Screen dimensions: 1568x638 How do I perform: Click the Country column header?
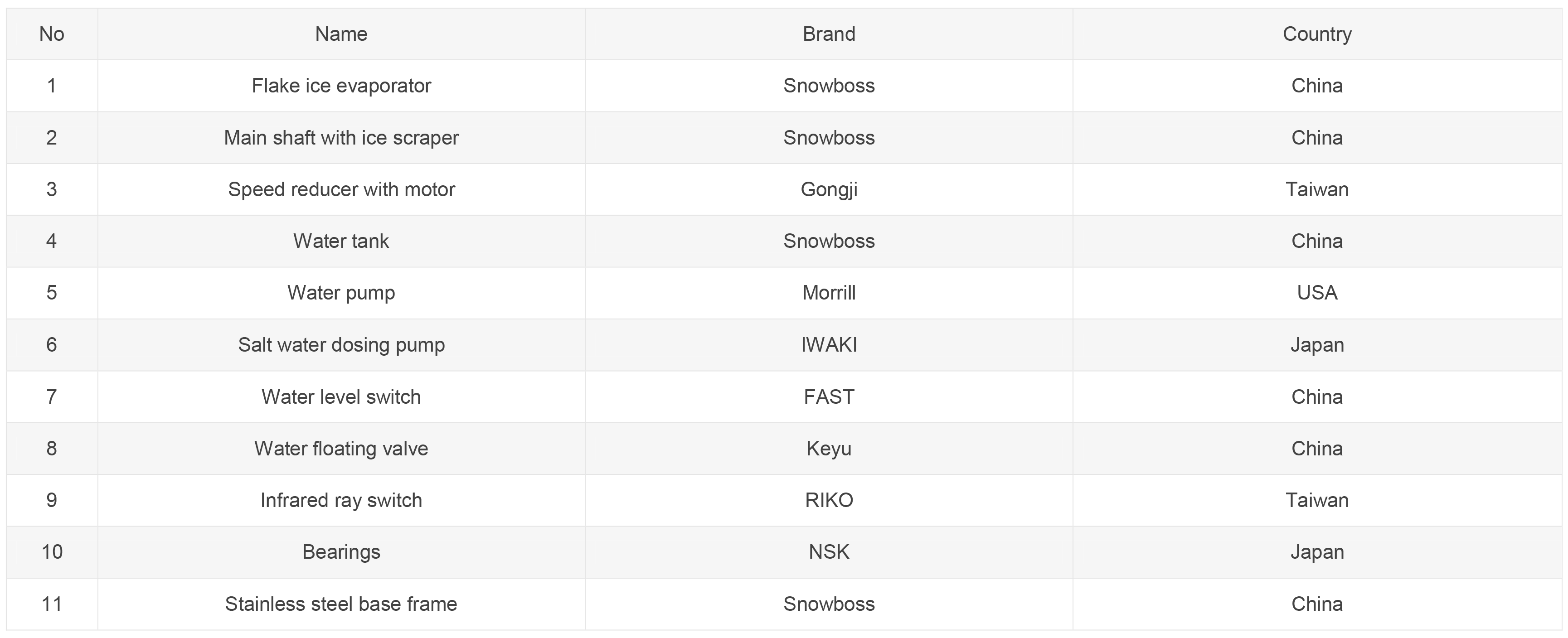click(1317, 34)
